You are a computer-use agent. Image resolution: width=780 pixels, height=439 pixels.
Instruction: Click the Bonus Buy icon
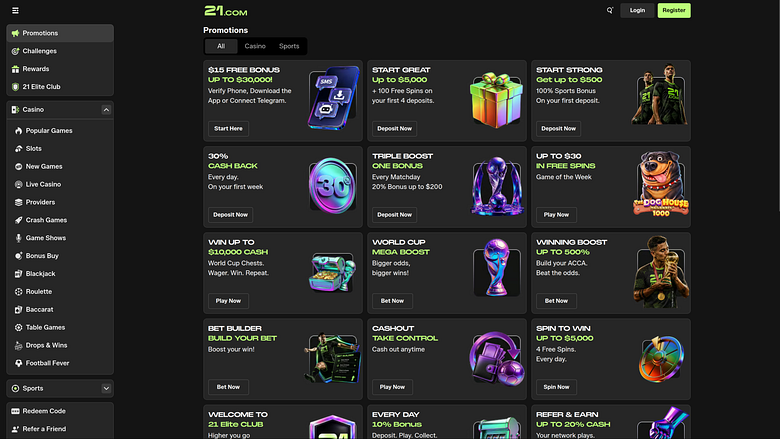(x=18, y=256)
